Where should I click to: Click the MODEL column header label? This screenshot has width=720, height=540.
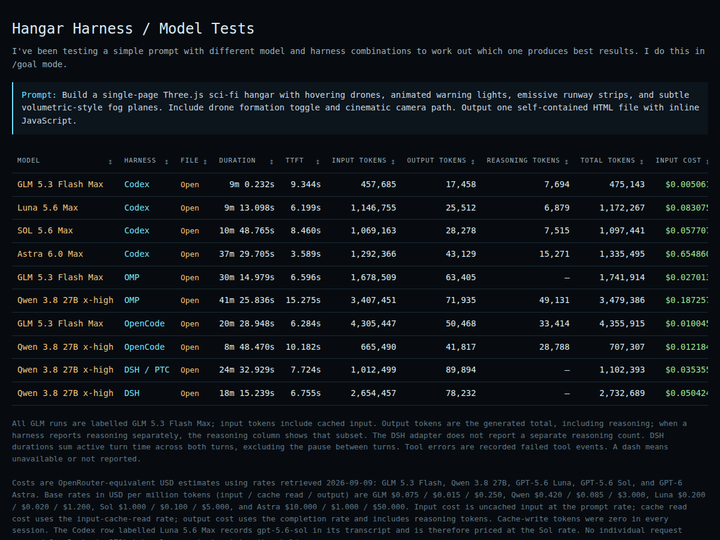[x=28, y=160]
